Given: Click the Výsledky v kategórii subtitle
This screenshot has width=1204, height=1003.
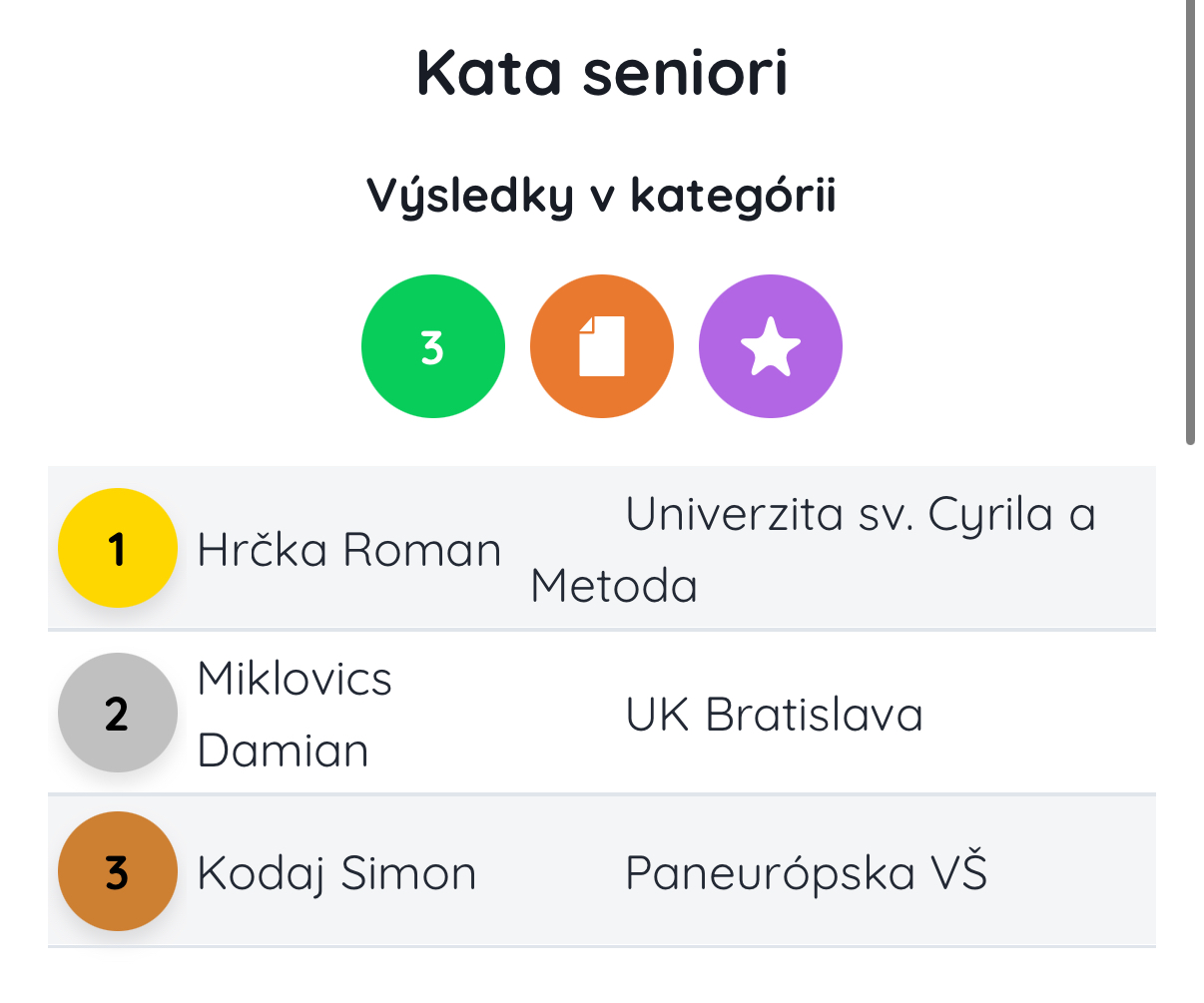Looking at the screenshot, I should (601, 195).
